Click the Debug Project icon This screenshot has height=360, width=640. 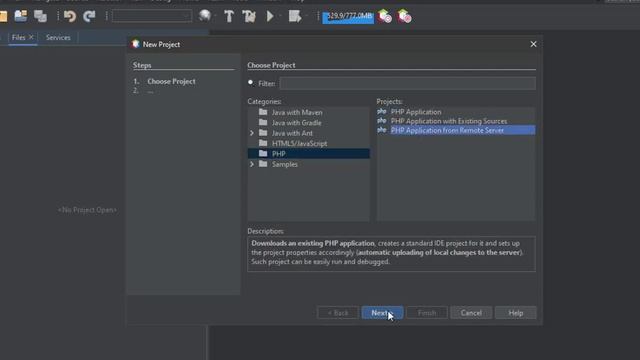(295, 16)
